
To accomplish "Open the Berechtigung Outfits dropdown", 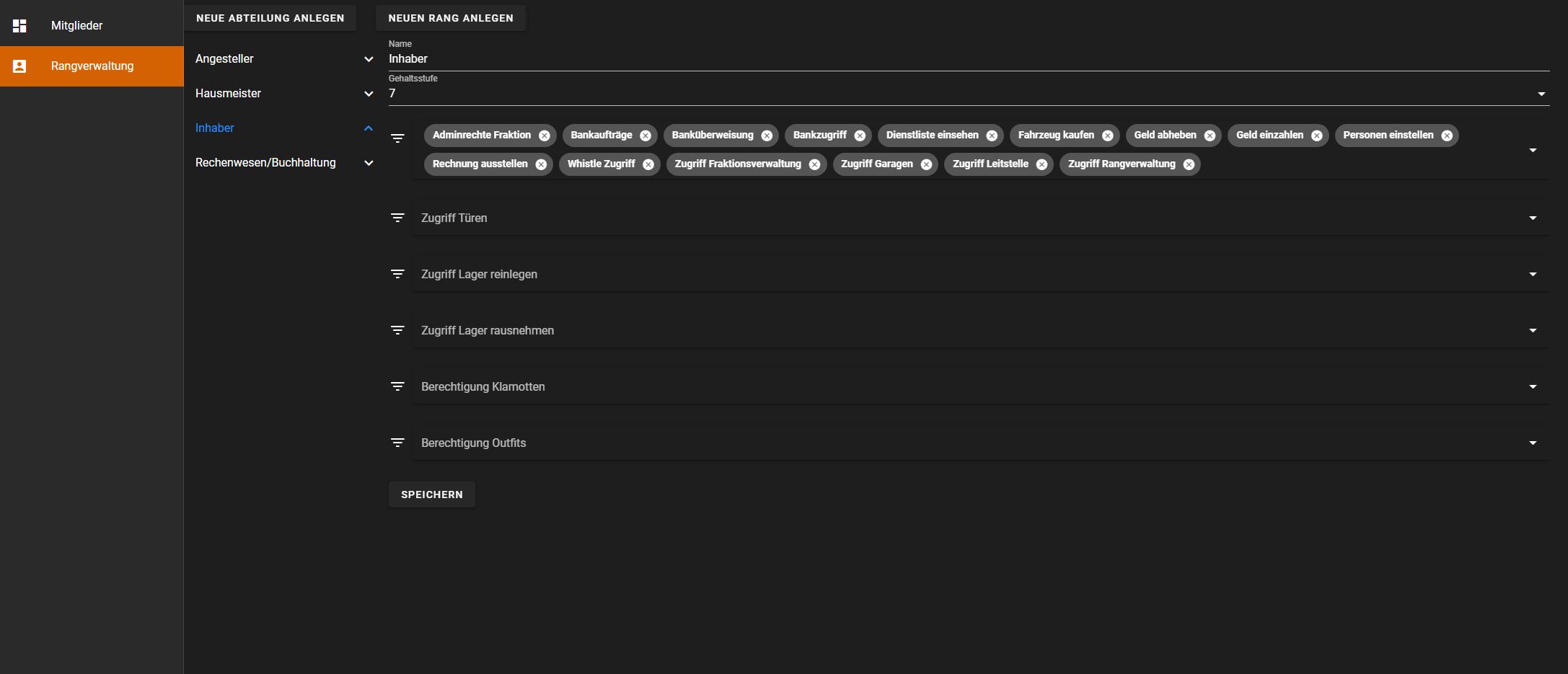I will tap(1533, 443).
